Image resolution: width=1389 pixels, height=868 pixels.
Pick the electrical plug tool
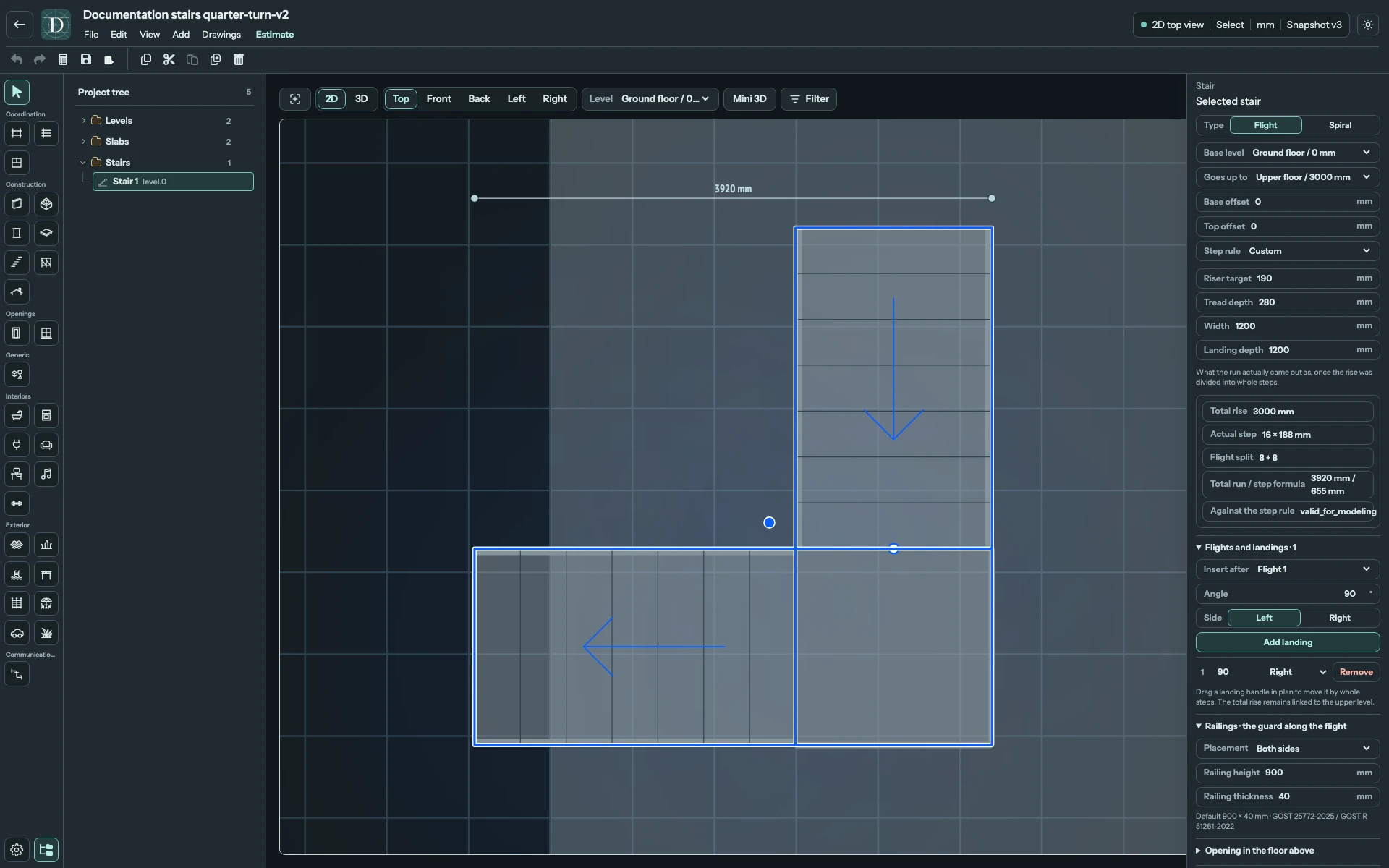tap(17, 445)
